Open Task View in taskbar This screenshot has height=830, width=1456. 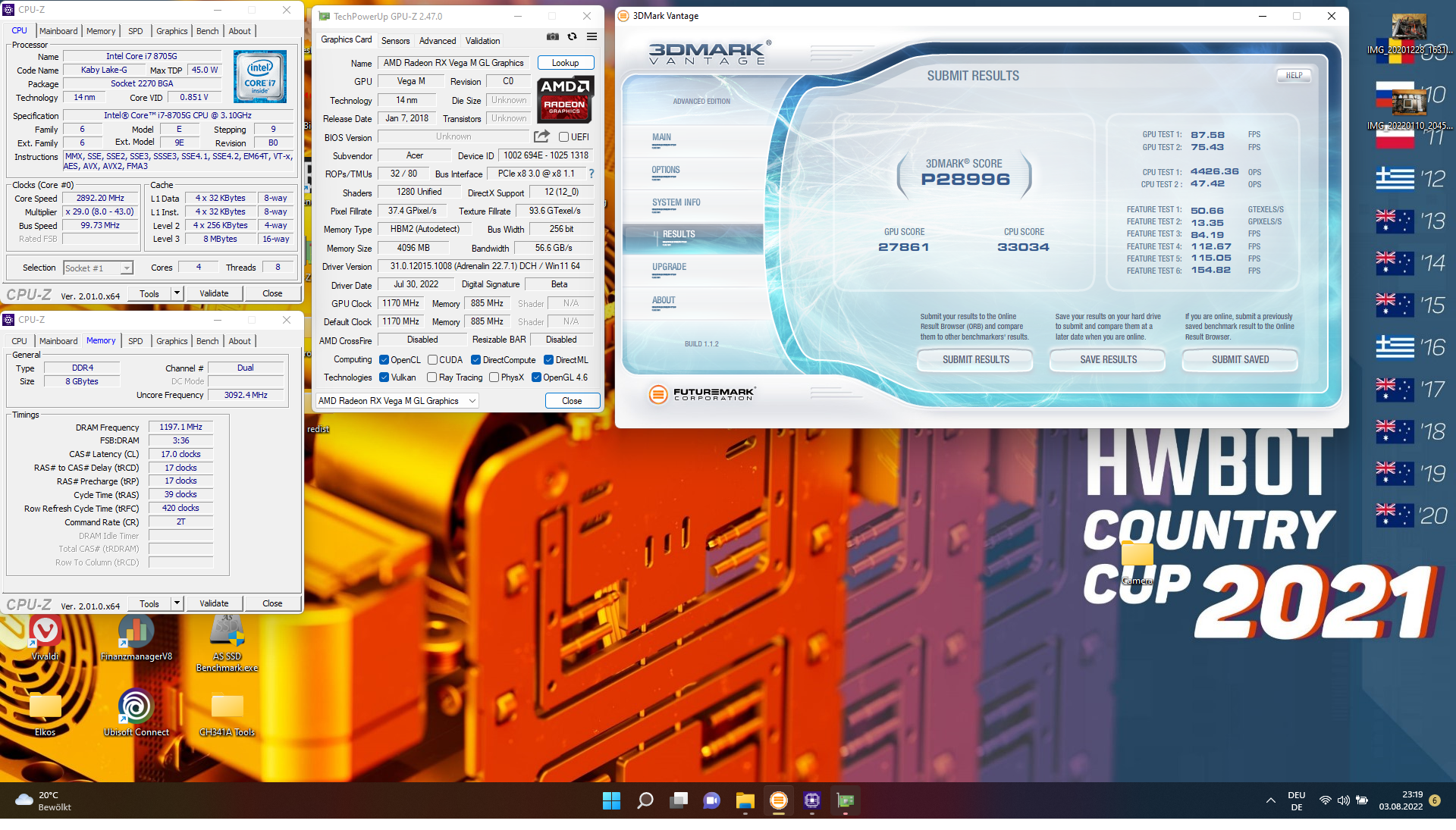pyautogui.click(x=679, y=800)
